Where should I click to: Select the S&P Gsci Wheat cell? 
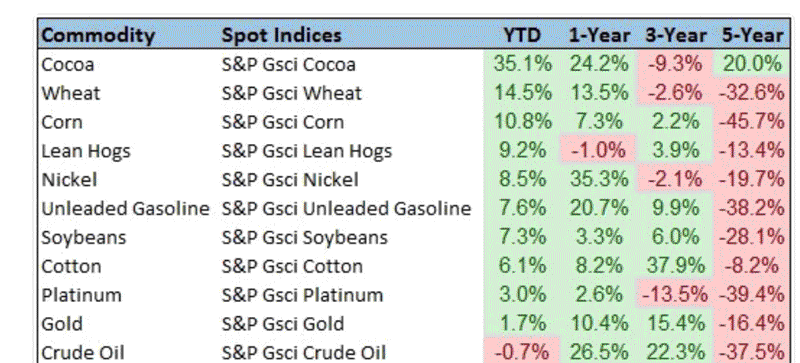click(291, 93)
